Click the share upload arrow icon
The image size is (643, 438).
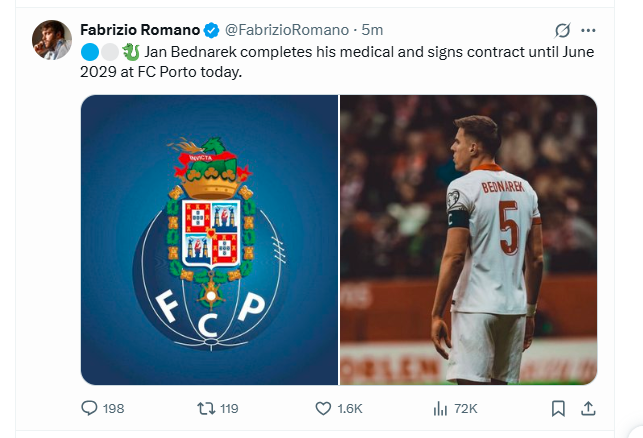[x=588, y=408]
